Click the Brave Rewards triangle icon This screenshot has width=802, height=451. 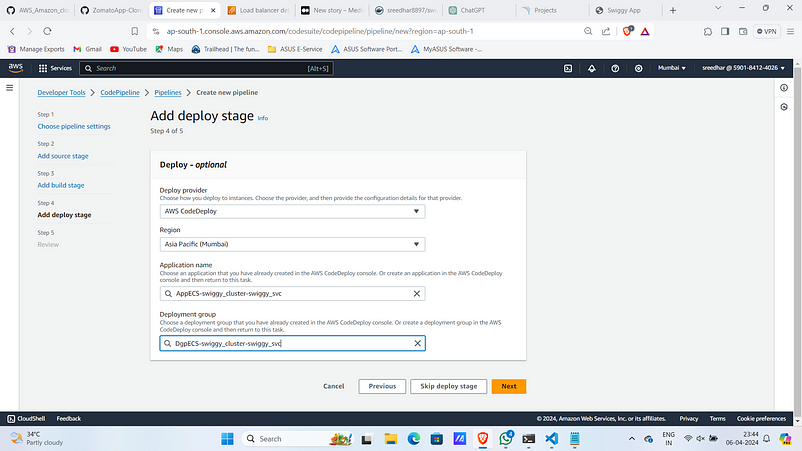point(645,31)
